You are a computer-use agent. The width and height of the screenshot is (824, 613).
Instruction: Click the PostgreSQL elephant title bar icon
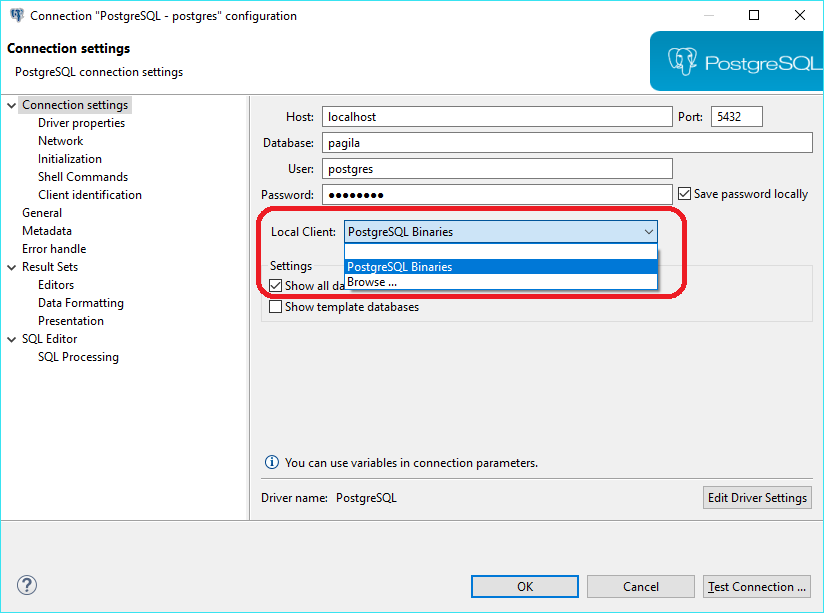[17, 15]
